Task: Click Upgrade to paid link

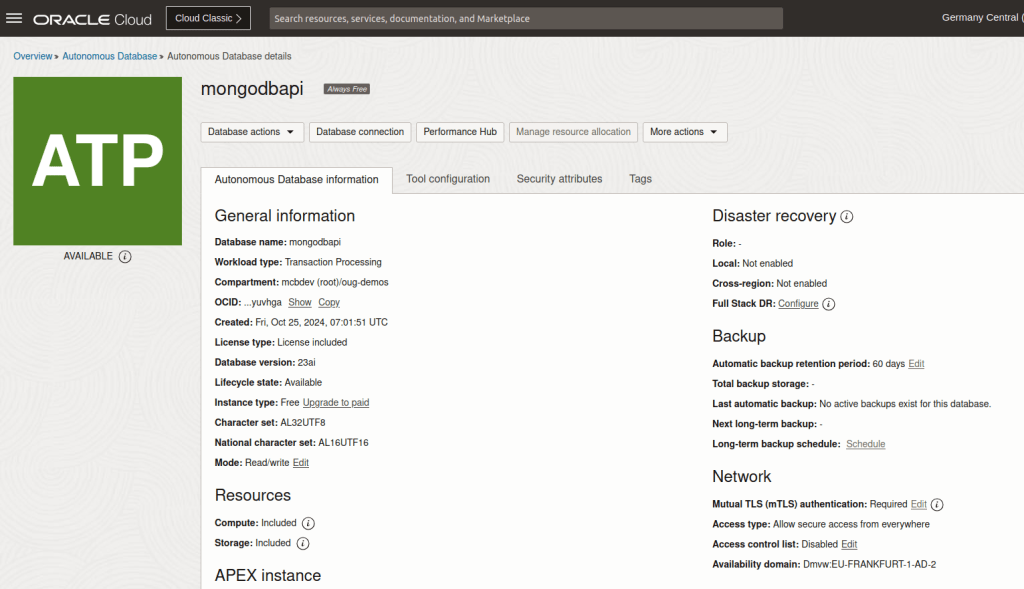Action: [x=336, y=402]
